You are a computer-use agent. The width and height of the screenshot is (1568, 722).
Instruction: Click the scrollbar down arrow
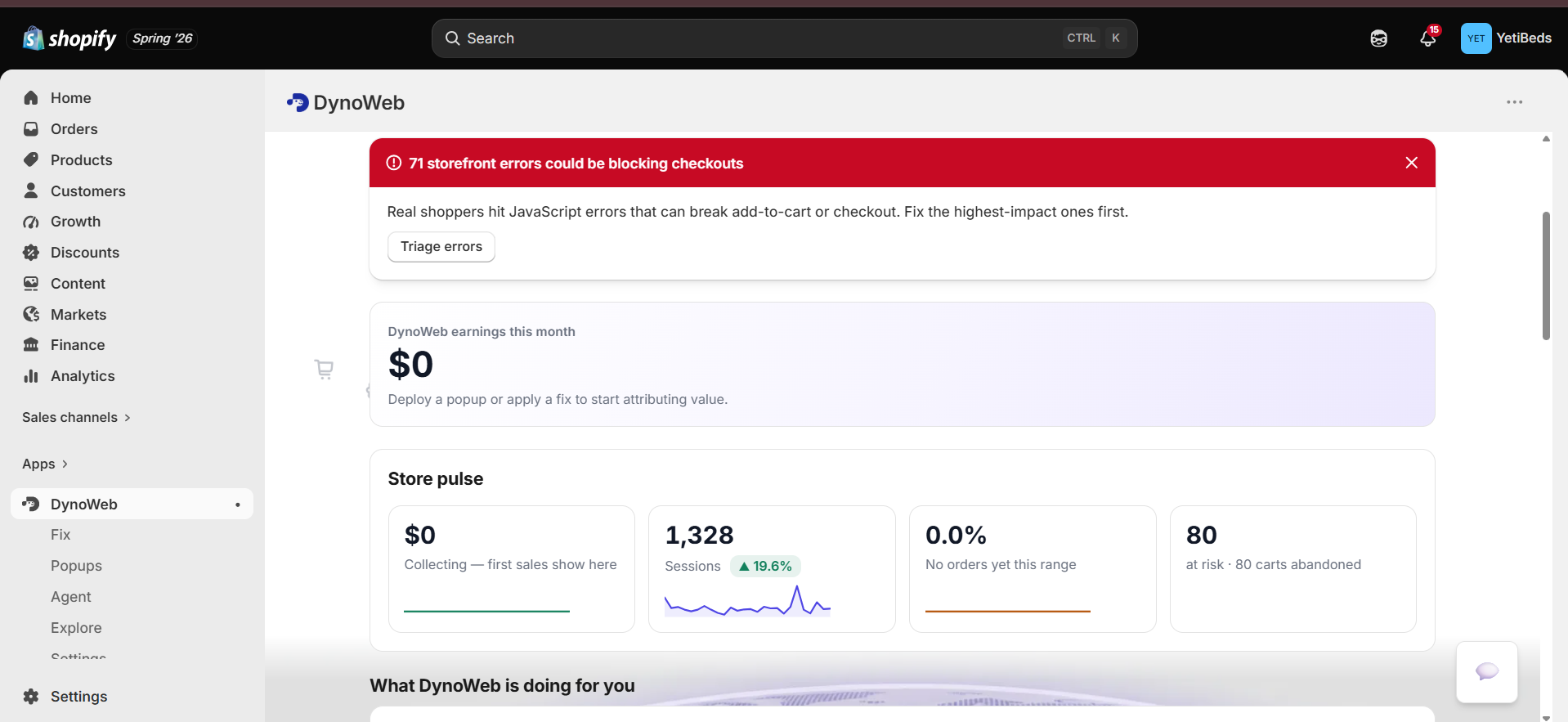[1546, 717]
